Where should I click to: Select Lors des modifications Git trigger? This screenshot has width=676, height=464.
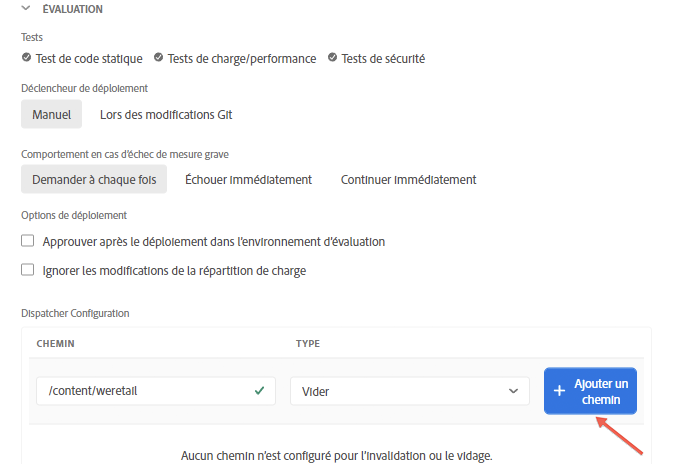[x=166, y=115]
